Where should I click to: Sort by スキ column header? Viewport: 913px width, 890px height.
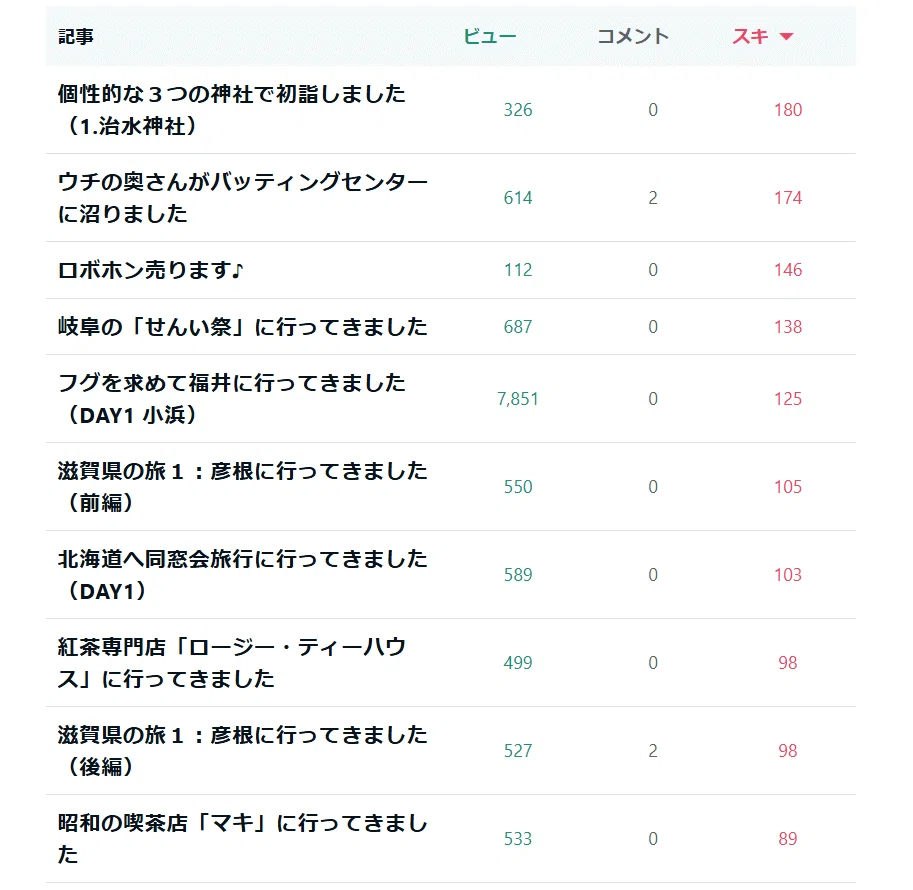(750, 37)
